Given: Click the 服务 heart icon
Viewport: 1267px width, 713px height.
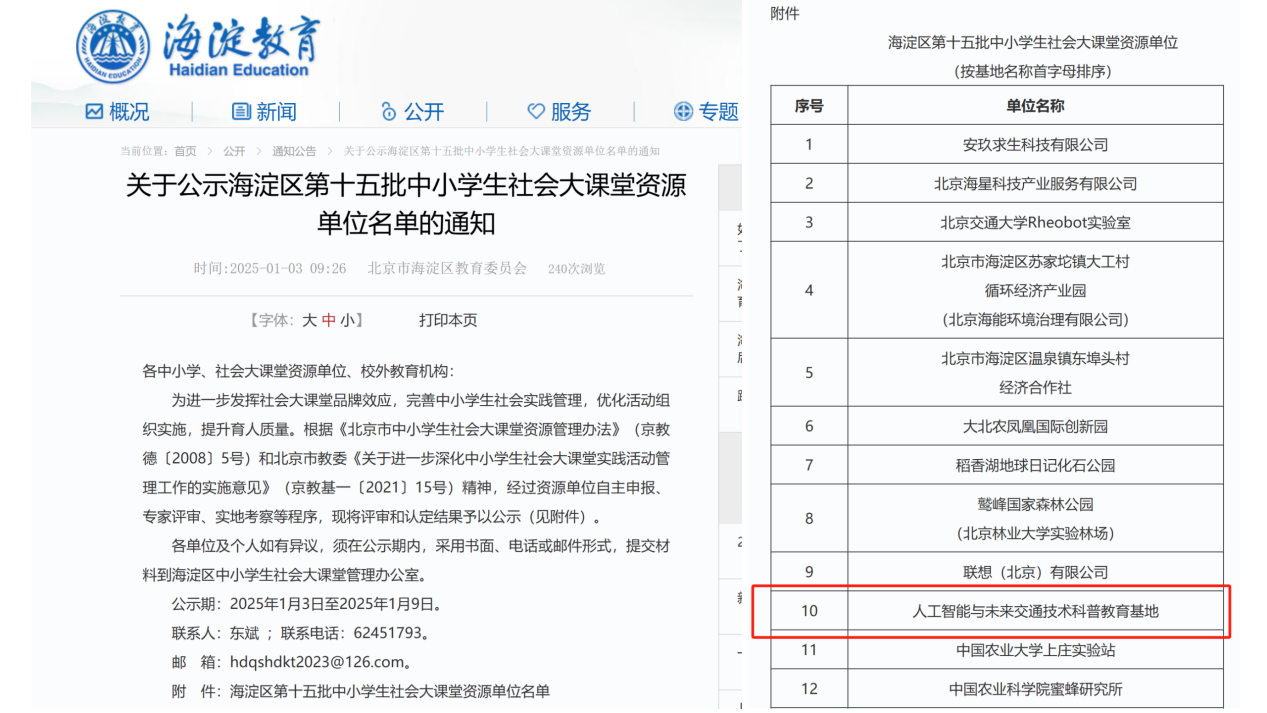Looking at the screenshot, I should [x=536, y=111].
